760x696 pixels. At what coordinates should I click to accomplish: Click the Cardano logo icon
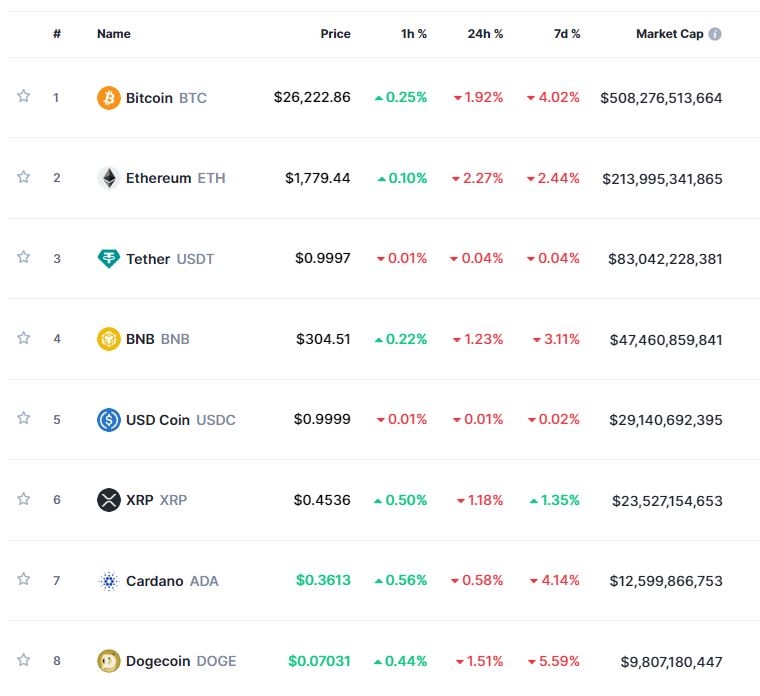tap(108, 581)
